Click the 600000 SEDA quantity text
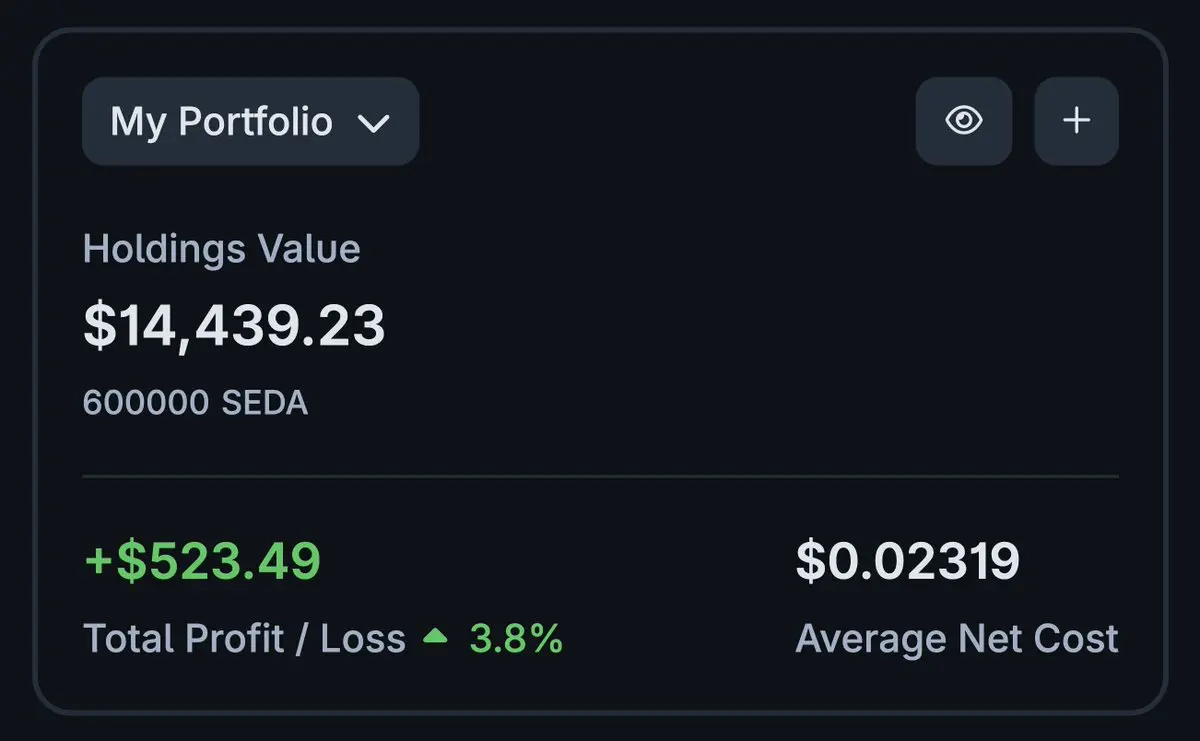1200x741 pixels. point(195,403)
